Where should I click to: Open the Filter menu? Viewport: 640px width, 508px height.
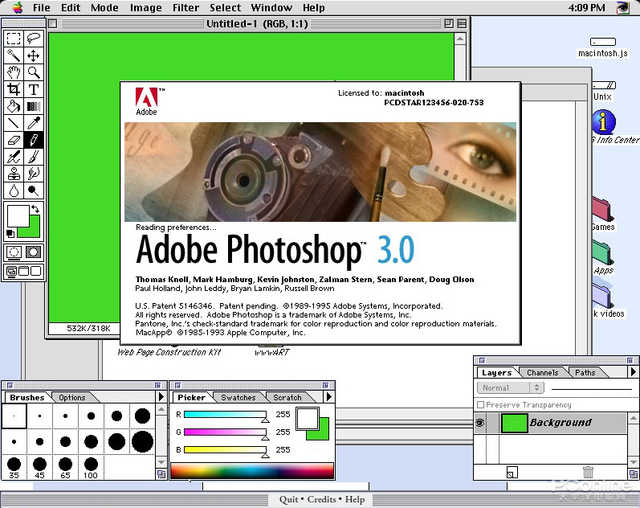(186, 8)
